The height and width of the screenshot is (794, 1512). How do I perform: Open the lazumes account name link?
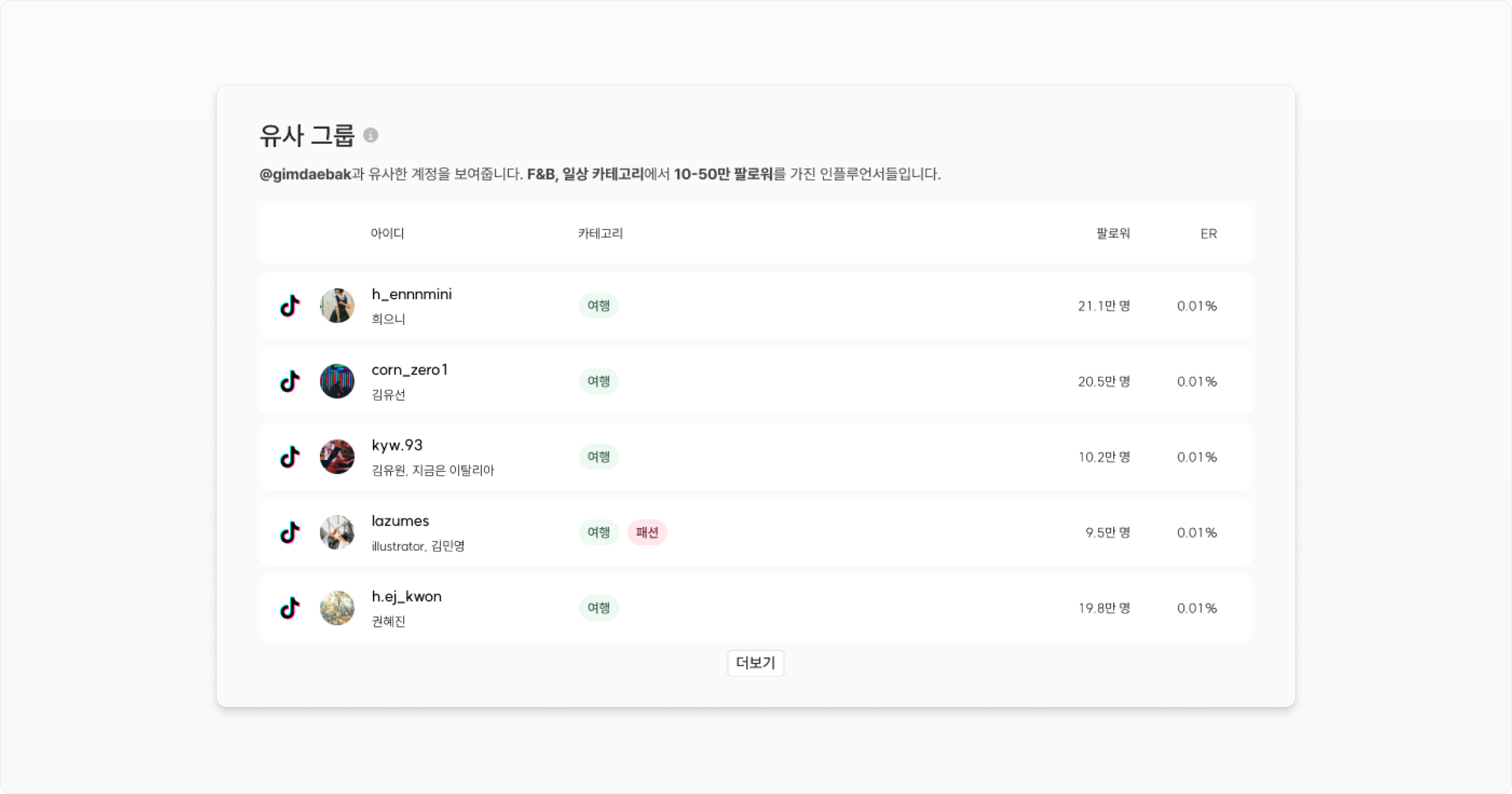(x=400, y=521)
